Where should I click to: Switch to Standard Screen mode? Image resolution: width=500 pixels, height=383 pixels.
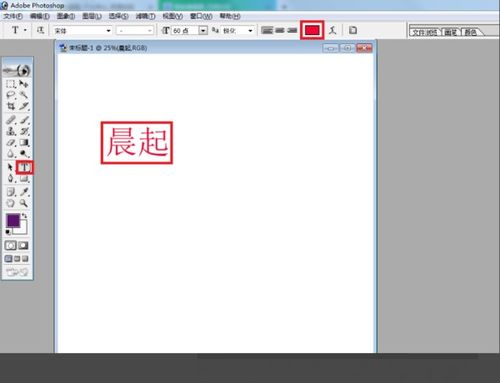(x=9, y=259)
